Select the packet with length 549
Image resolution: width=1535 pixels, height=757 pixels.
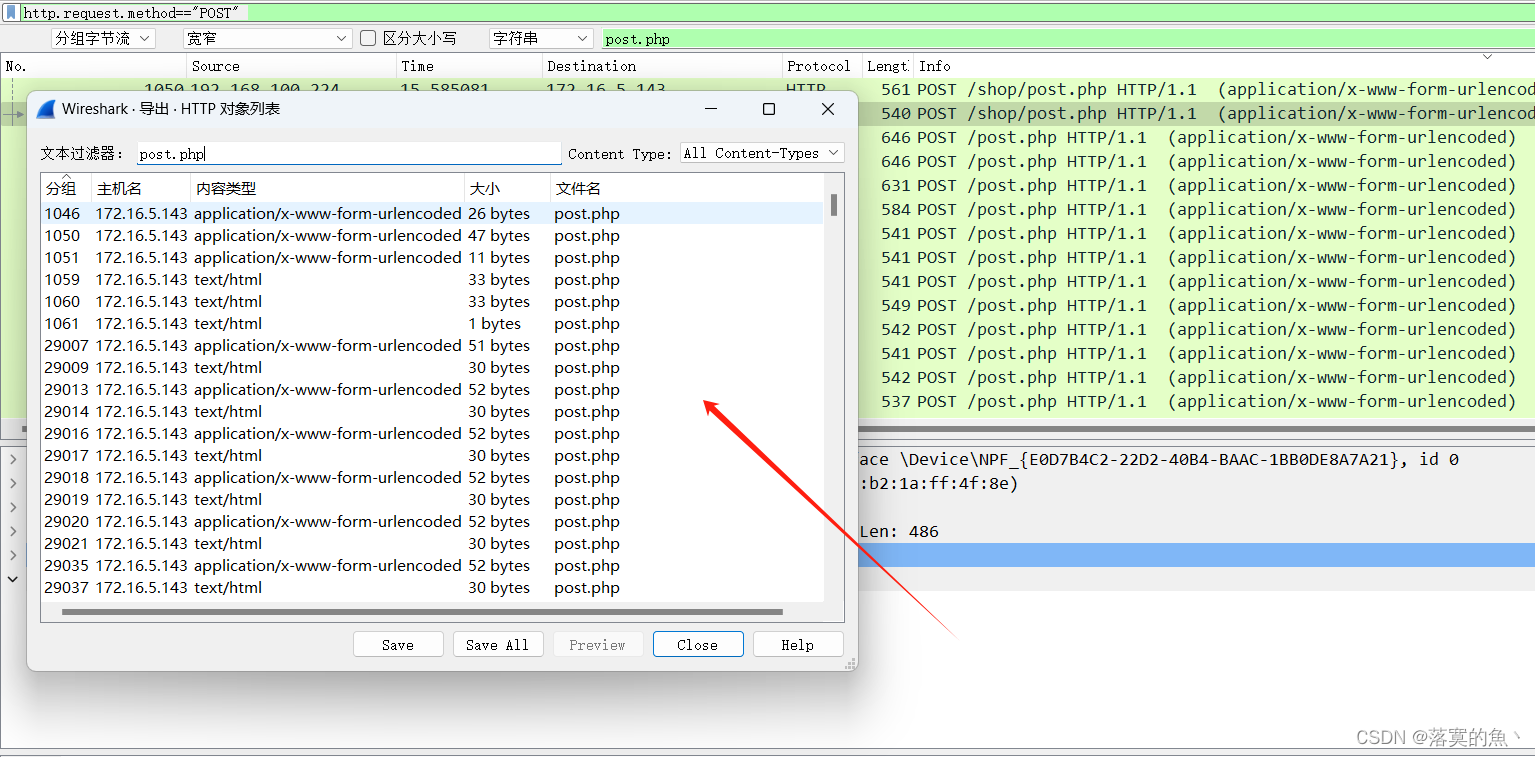click(1195, 306)
